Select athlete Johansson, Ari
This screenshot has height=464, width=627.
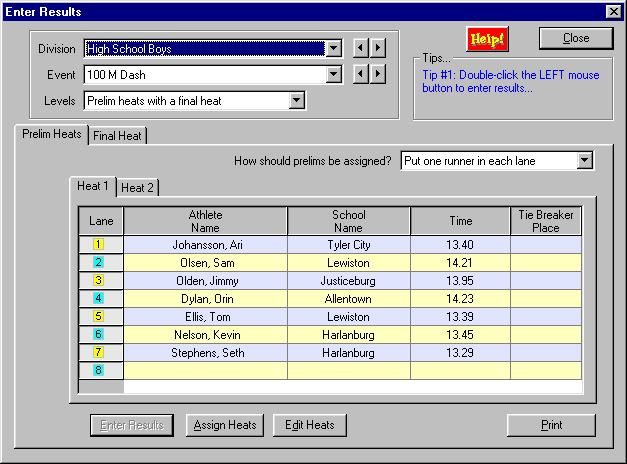click(206, 244)
